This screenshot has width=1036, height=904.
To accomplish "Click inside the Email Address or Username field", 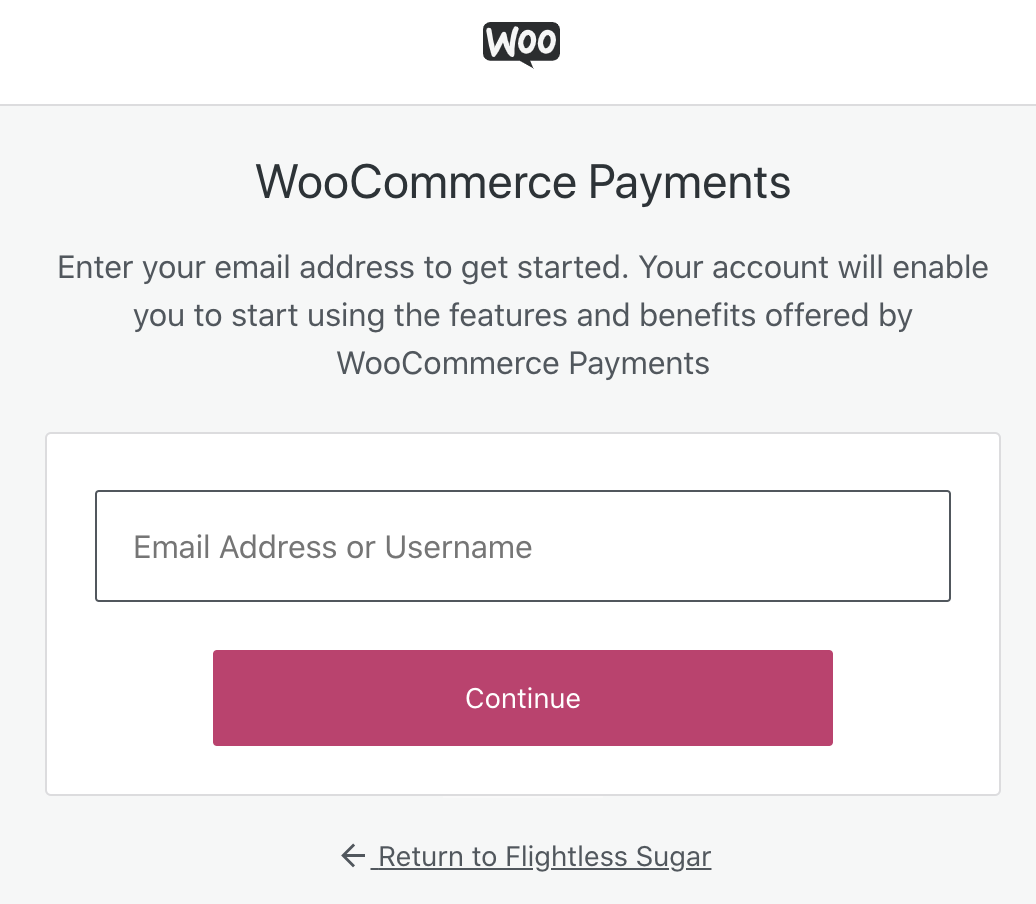I will (521, 546).
